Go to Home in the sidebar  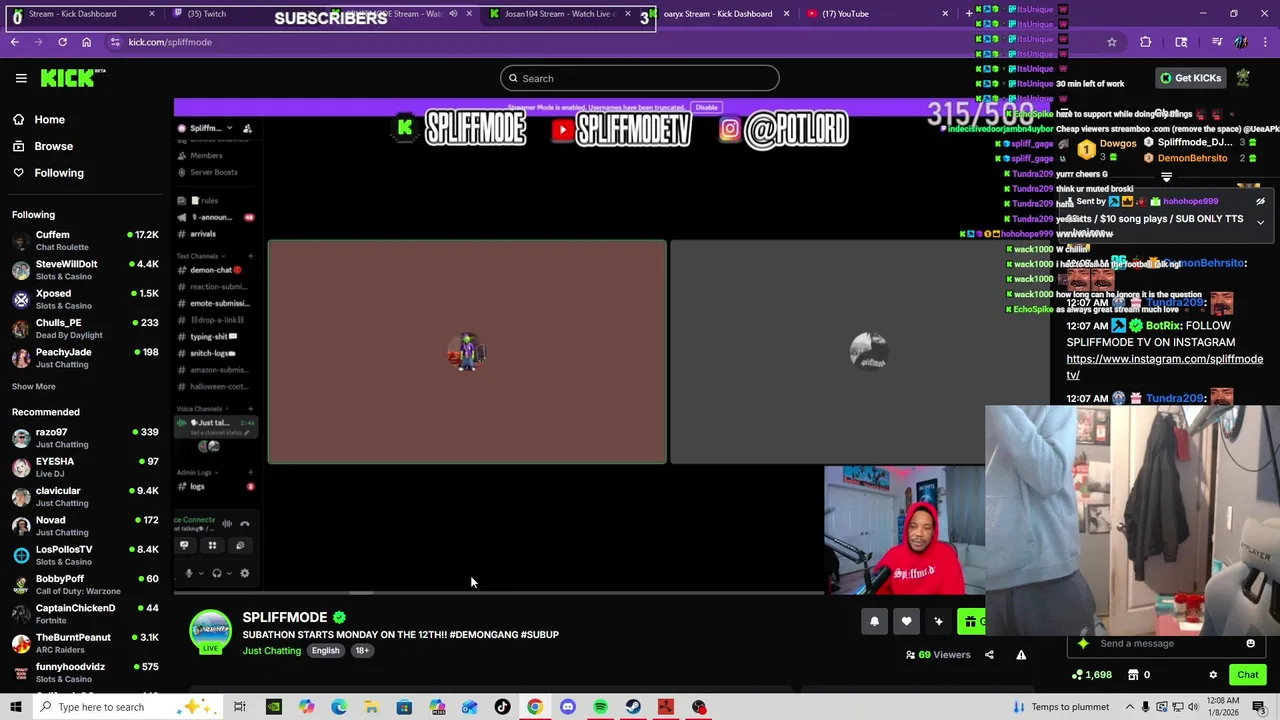coord(49,119)
